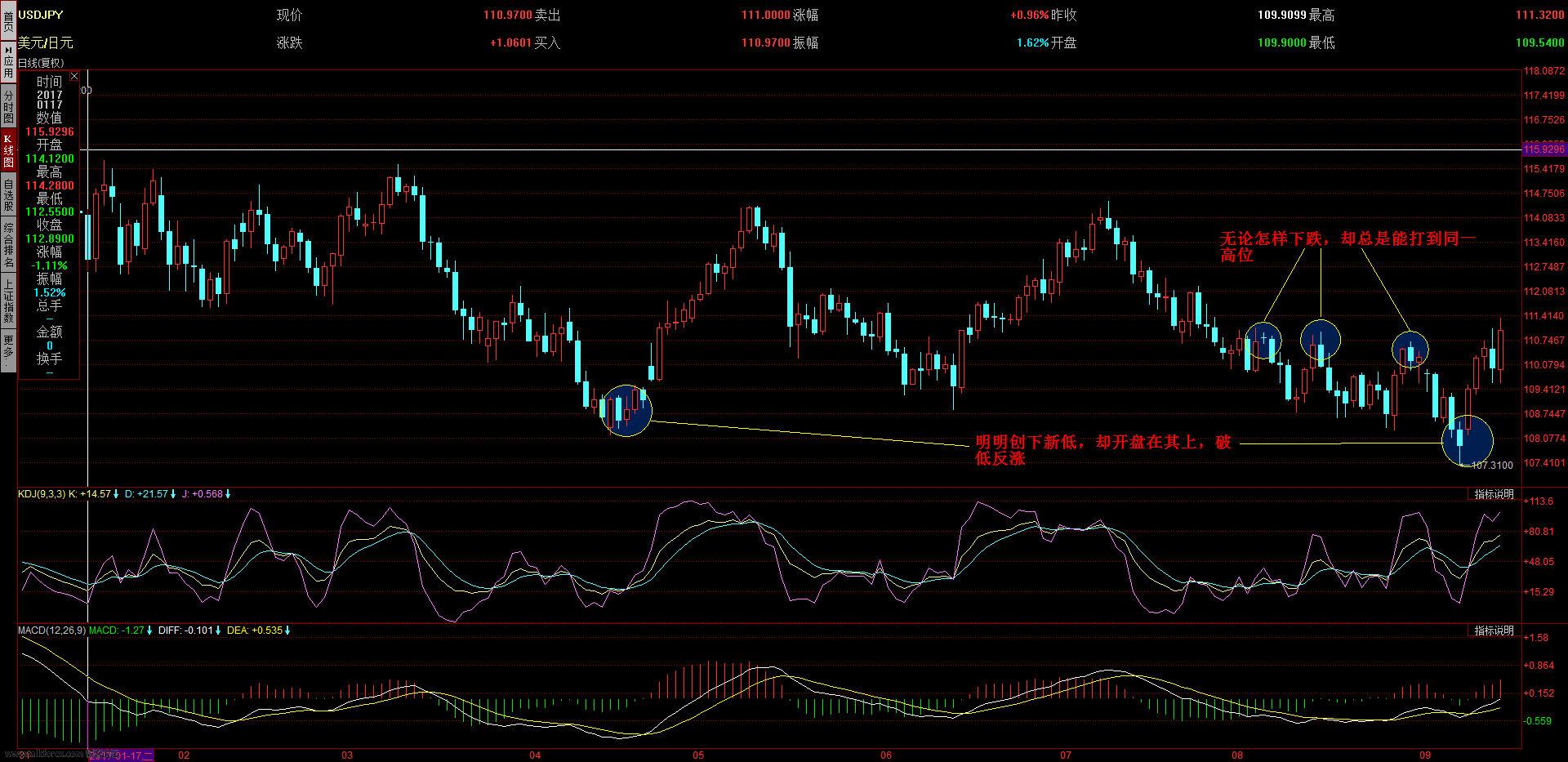Click the 03 month label on time axis
The image size is (1568, 762).
pos(347,755)
